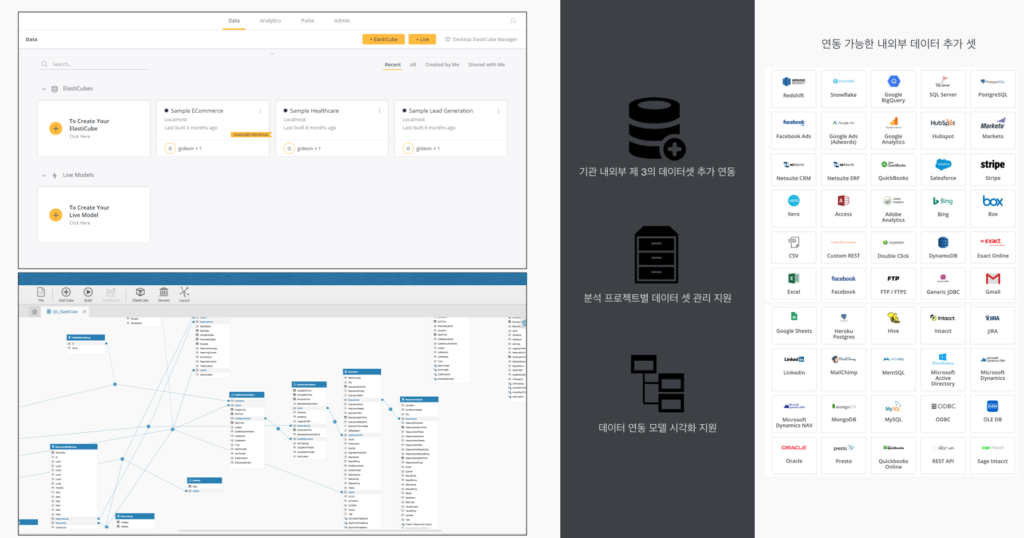This screenshot has width=1024, height=538.
Task: Switch to the Analytics tab
Action: pos(270,21)
